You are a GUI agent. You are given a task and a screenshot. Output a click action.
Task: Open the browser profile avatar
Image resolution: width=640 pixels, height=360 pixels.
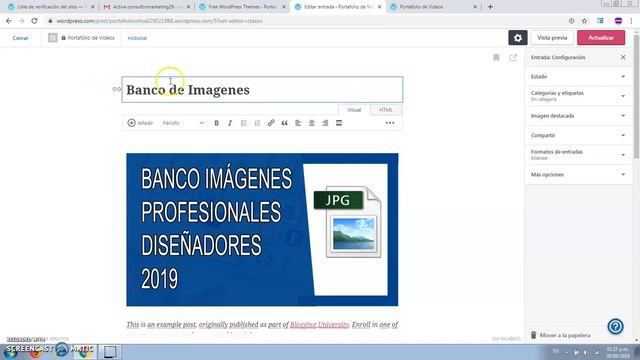[x=618, y=21]
